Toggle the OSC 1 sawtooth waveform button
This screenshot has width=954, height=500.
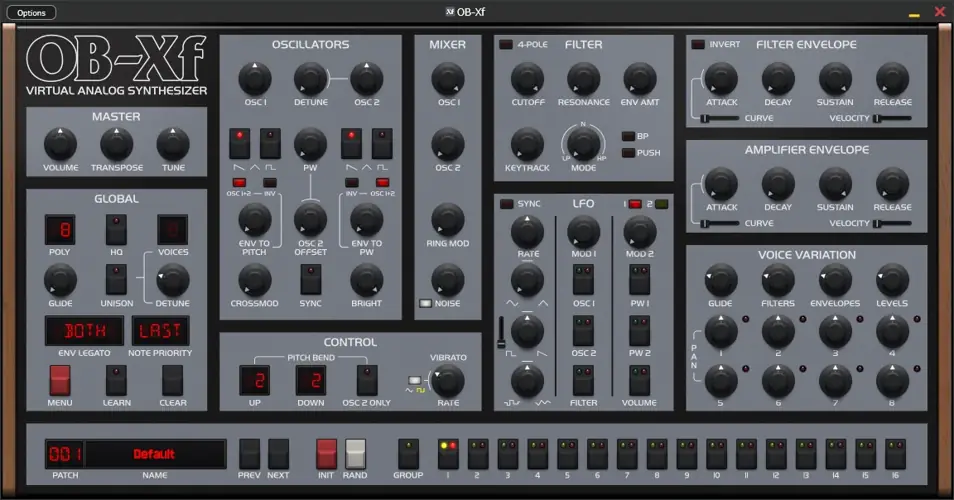[240, 144]
